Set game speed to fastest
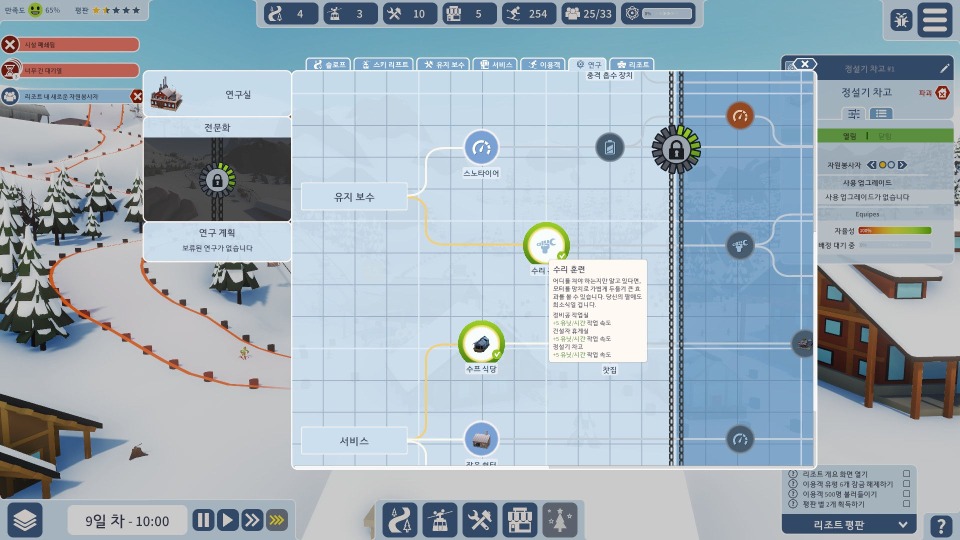Image resolution: width=960 pixels, height=540 pixels. pyautogui.click(x=276, y=520)
